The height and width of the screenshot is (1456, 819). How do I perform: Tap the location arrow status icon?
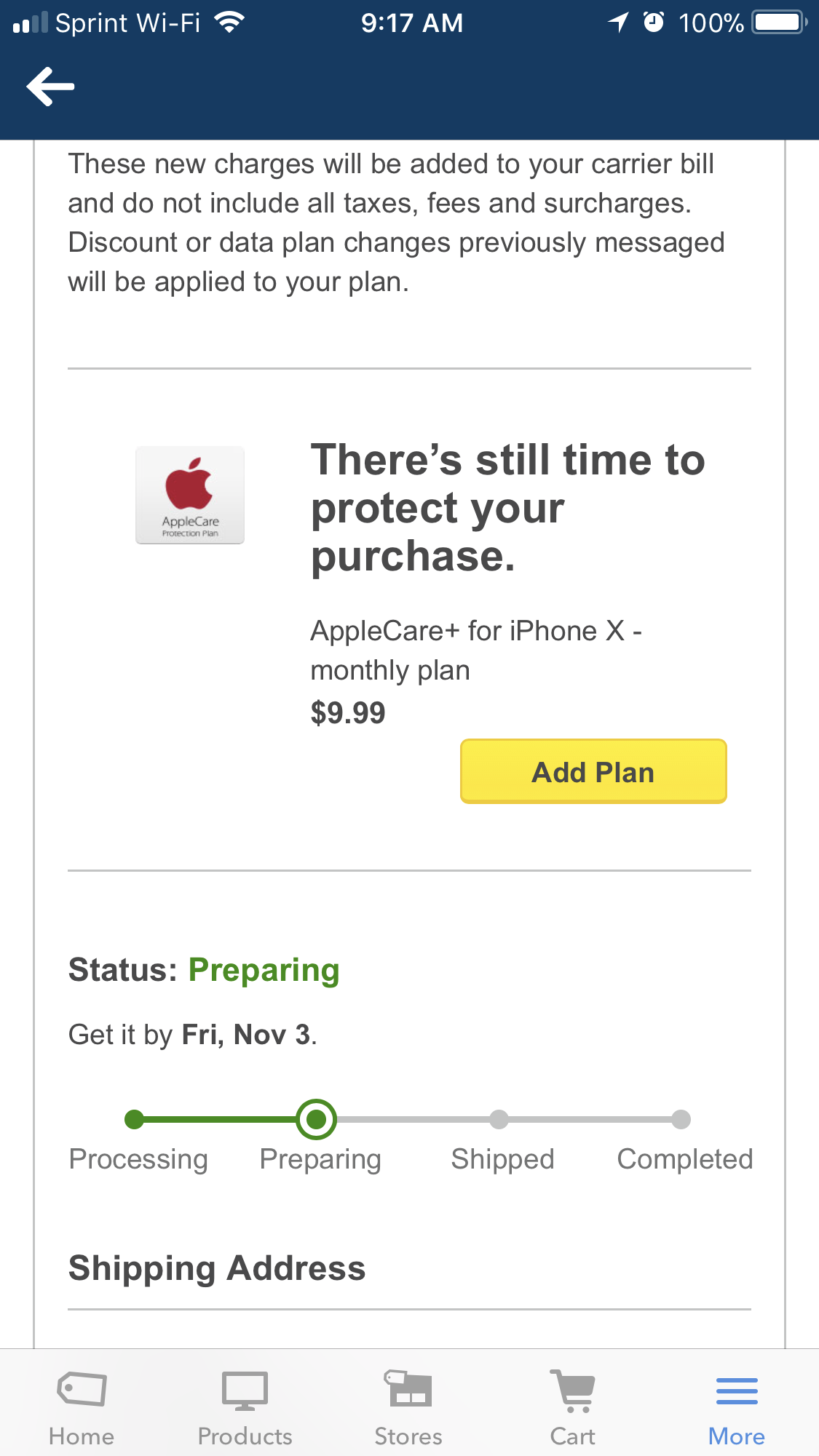[x=618, y=23]
